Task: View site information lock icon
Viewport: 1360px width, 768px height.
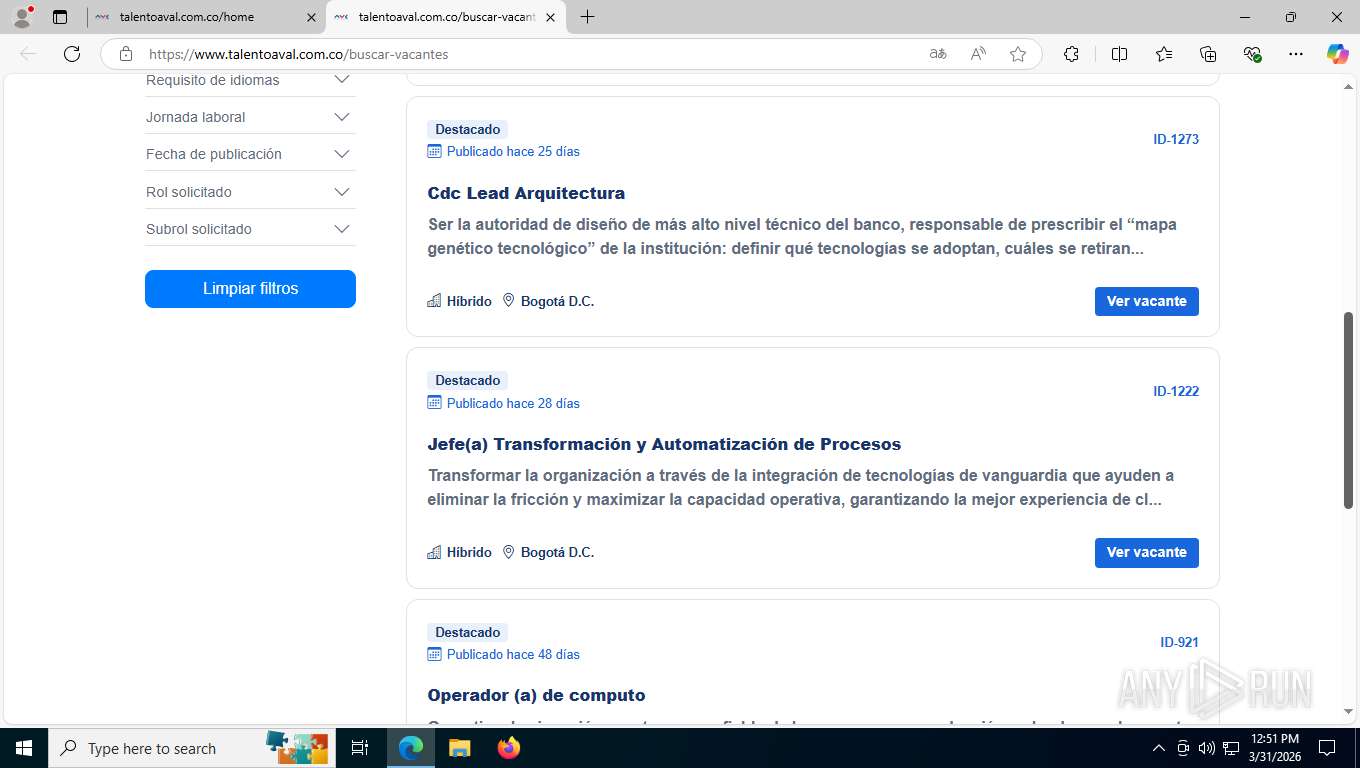Action: (x=125, y=54)
